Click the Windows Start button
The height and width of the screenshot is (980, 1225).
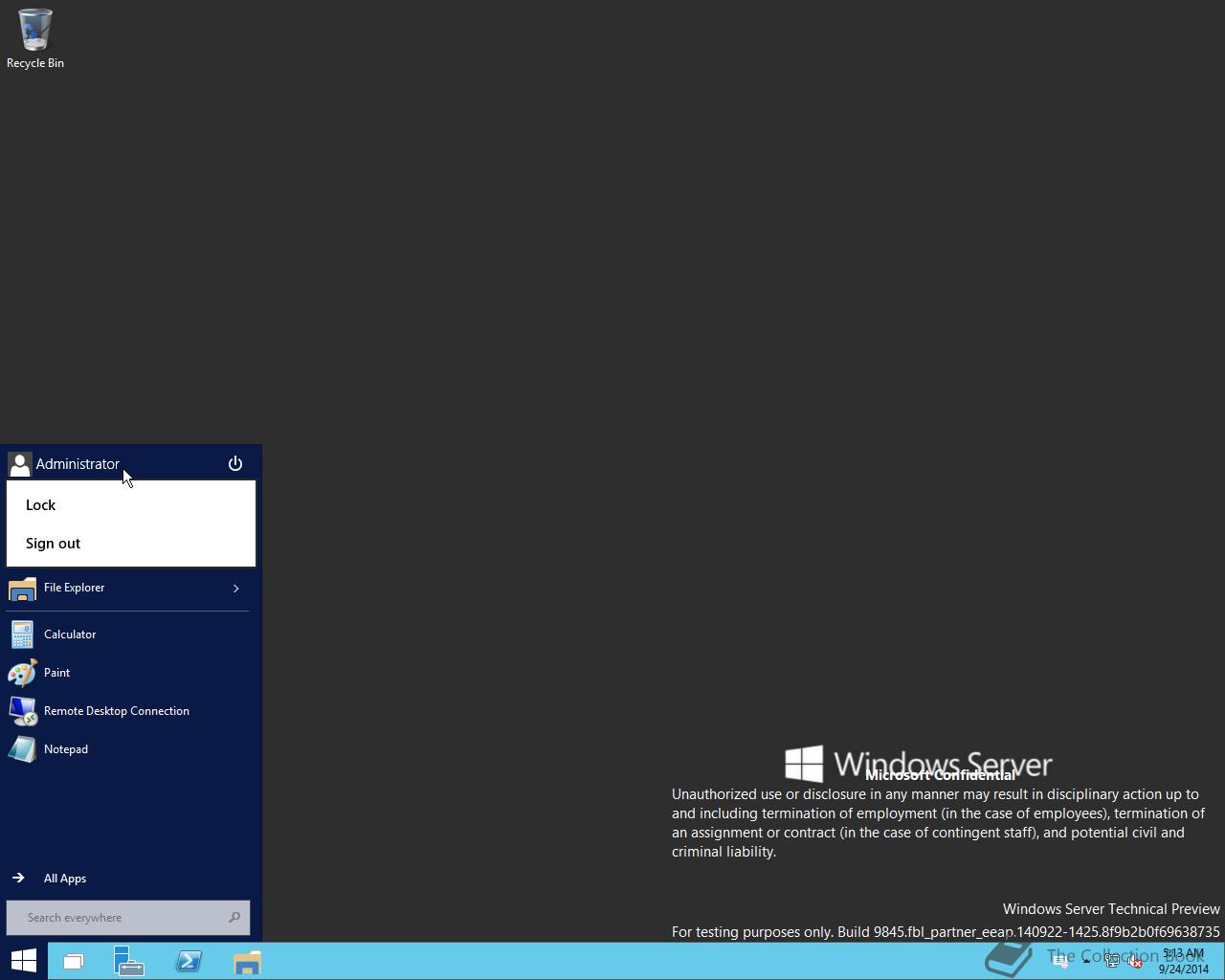click(x=23, y=961)
